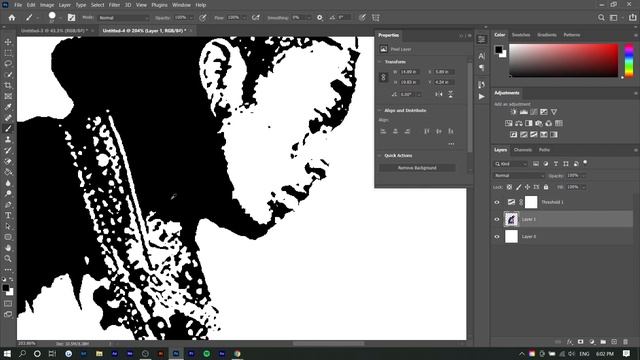Switch to the first Untitled document tab
This screenshot has height=360, width=640.
pyautogui.click(x=55, y=31)
